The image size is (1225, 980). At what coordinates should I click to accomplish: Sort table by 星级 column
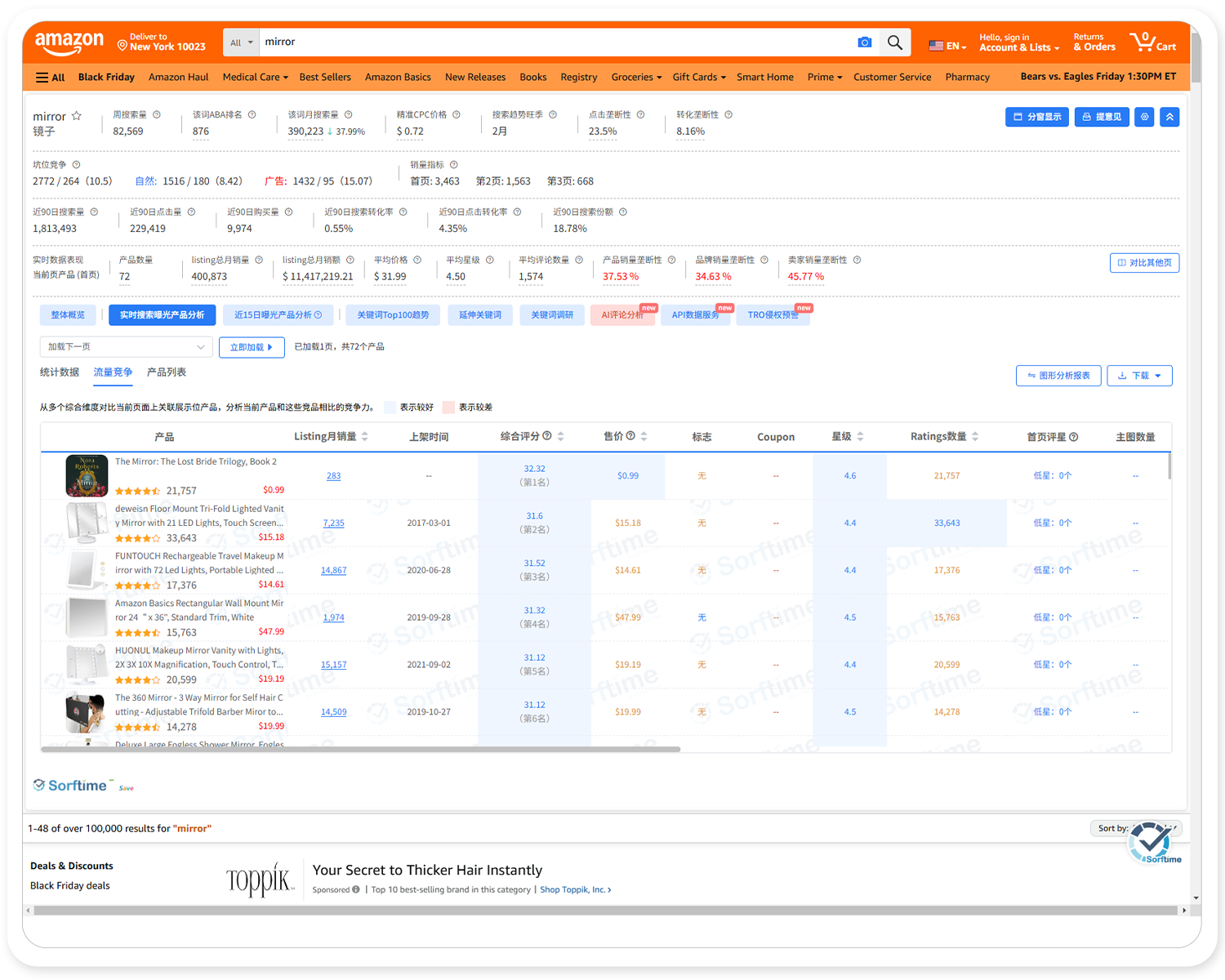point(860,437)
